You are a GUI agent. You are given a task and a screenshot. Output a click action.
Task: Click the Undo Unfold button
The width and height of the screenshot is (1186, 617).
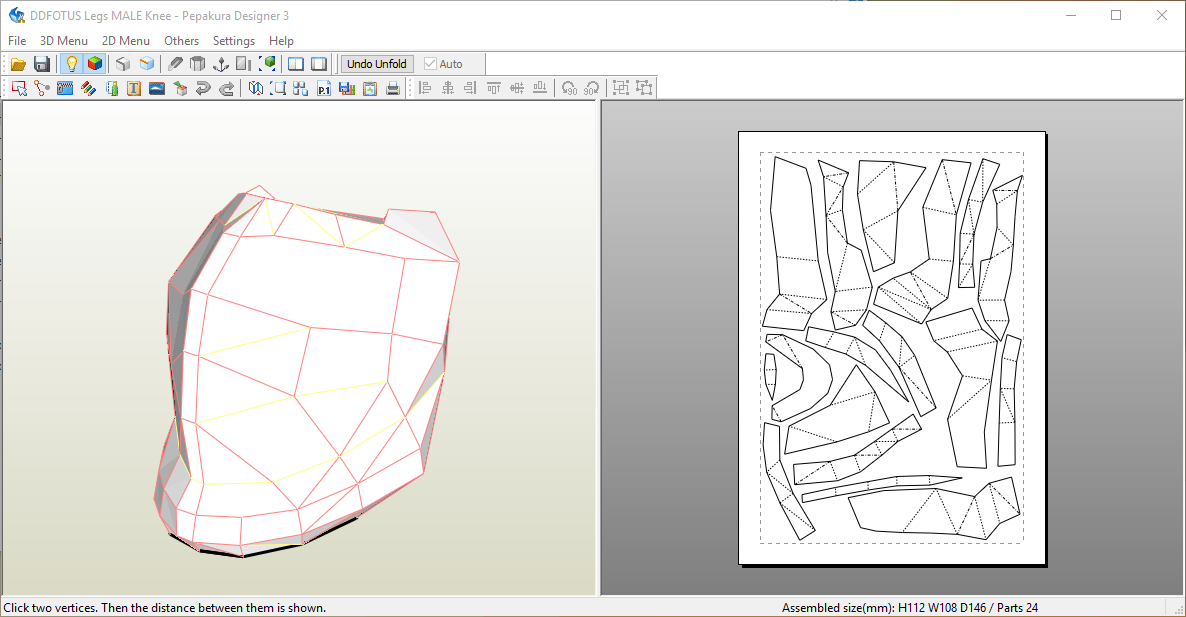377,64
